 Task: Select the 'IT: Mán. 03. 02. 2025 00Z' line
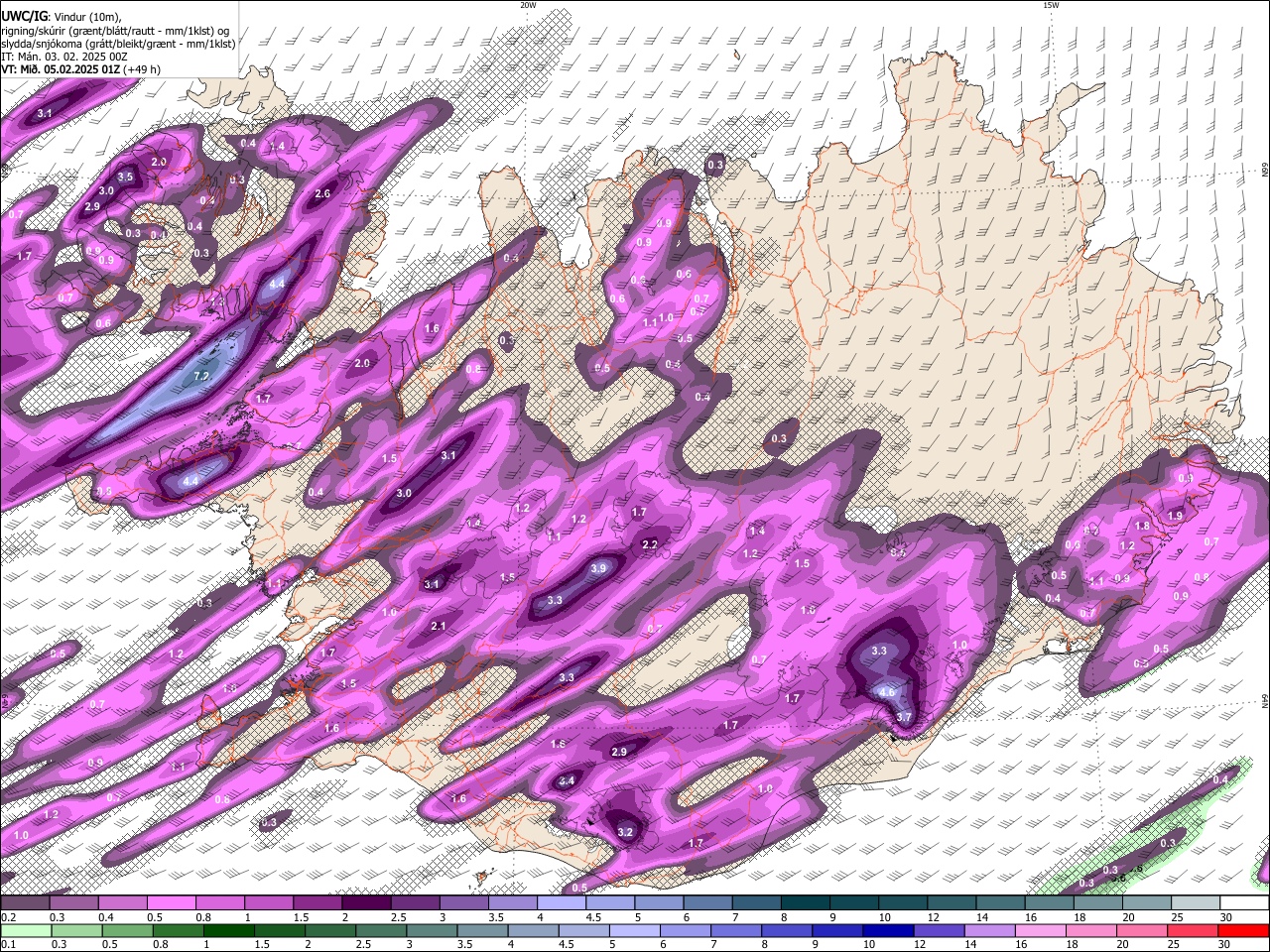pos(64,57)
